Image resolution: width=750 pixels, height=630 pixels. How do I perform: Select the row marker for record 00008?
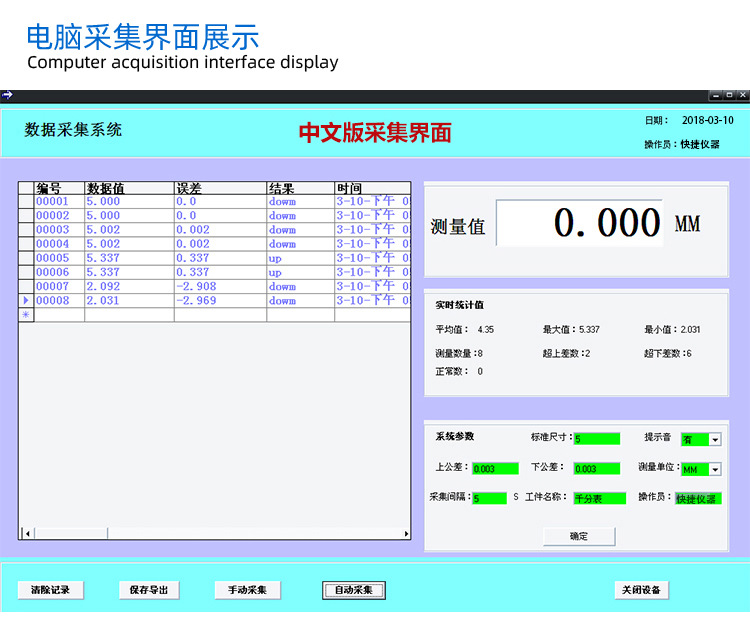tap(26, 300)
